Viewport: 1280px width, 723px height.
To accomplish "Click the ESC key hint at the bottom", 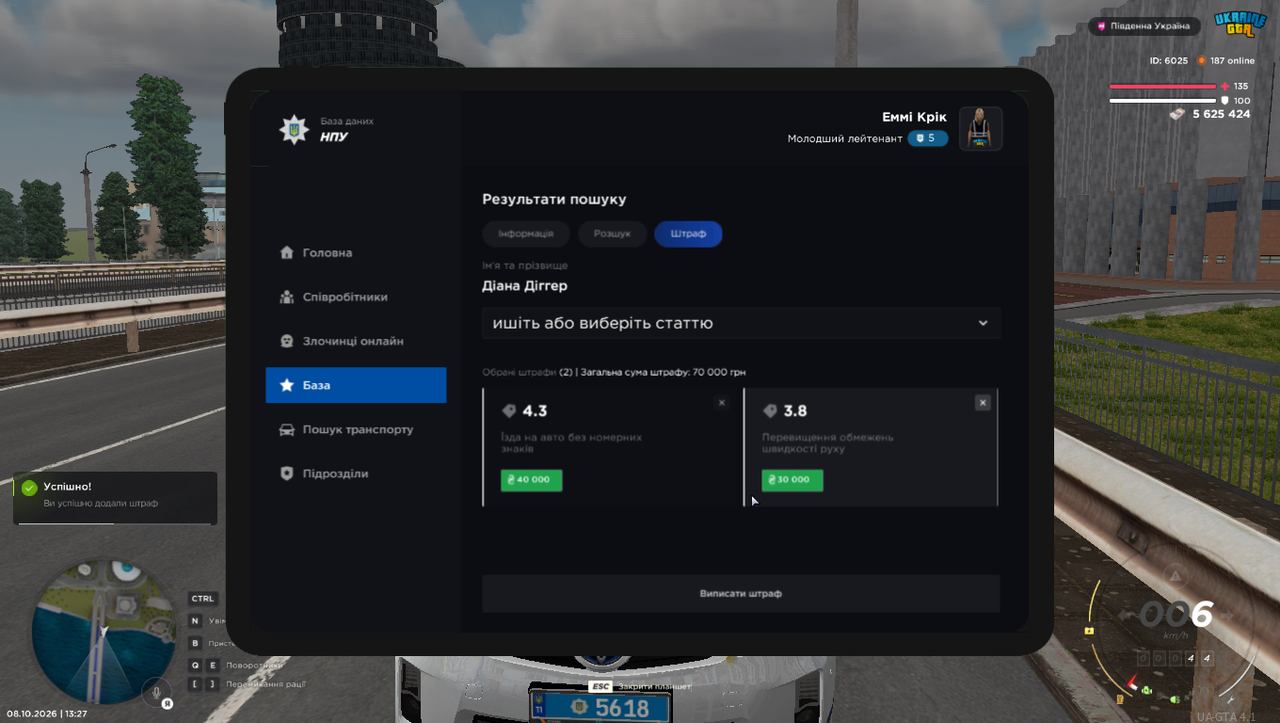I will pos(600,687).
